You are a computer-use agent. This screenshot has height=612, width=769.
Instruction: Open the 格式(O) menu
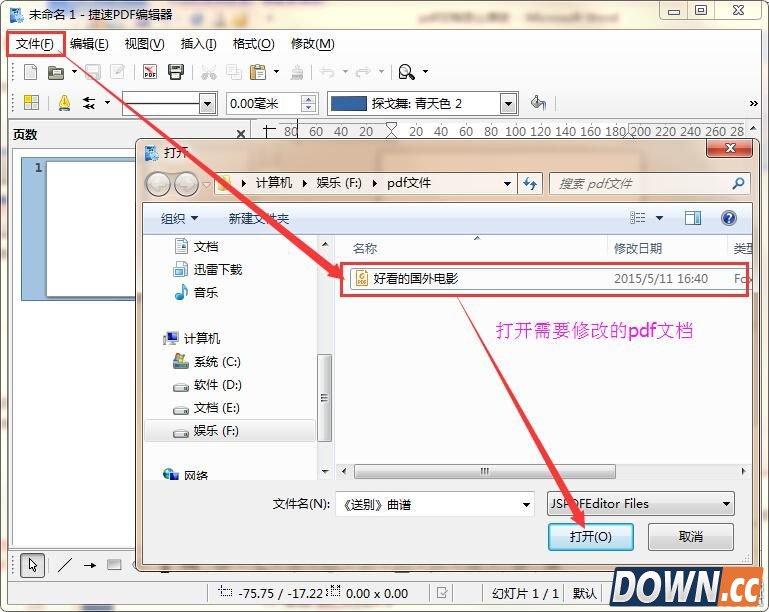[253, 44]
